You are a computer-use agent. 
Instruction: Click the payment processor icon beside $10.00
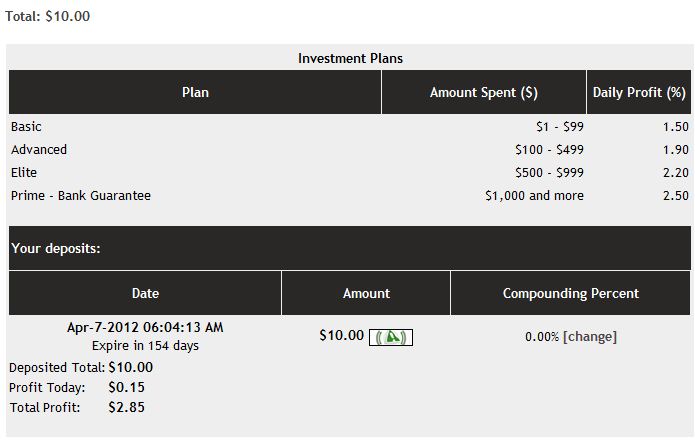click(391, 337)
